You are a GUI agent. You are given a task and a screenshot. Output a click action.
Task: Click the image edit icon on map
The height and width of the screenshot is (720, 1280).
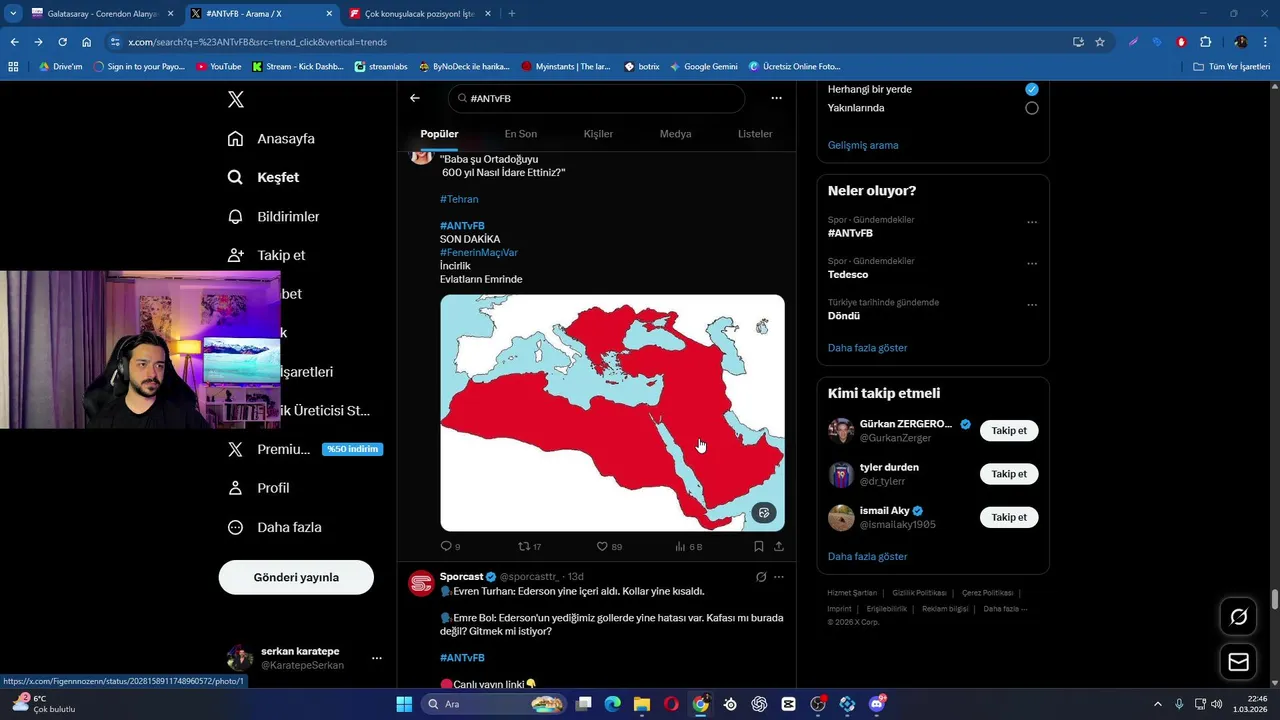764,513
